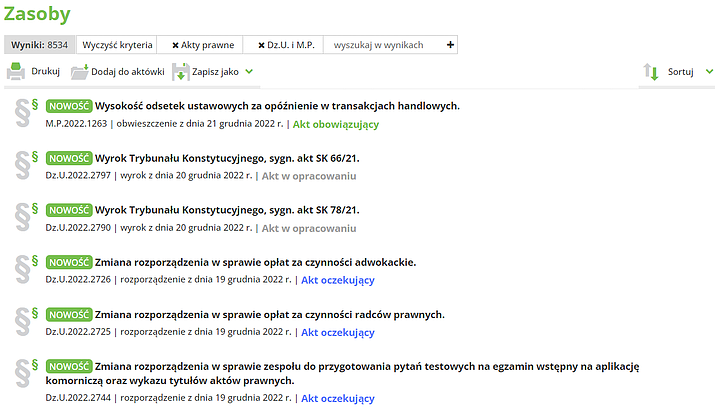Expand the Zapisz jako dropdown arrow

[249, 72]
